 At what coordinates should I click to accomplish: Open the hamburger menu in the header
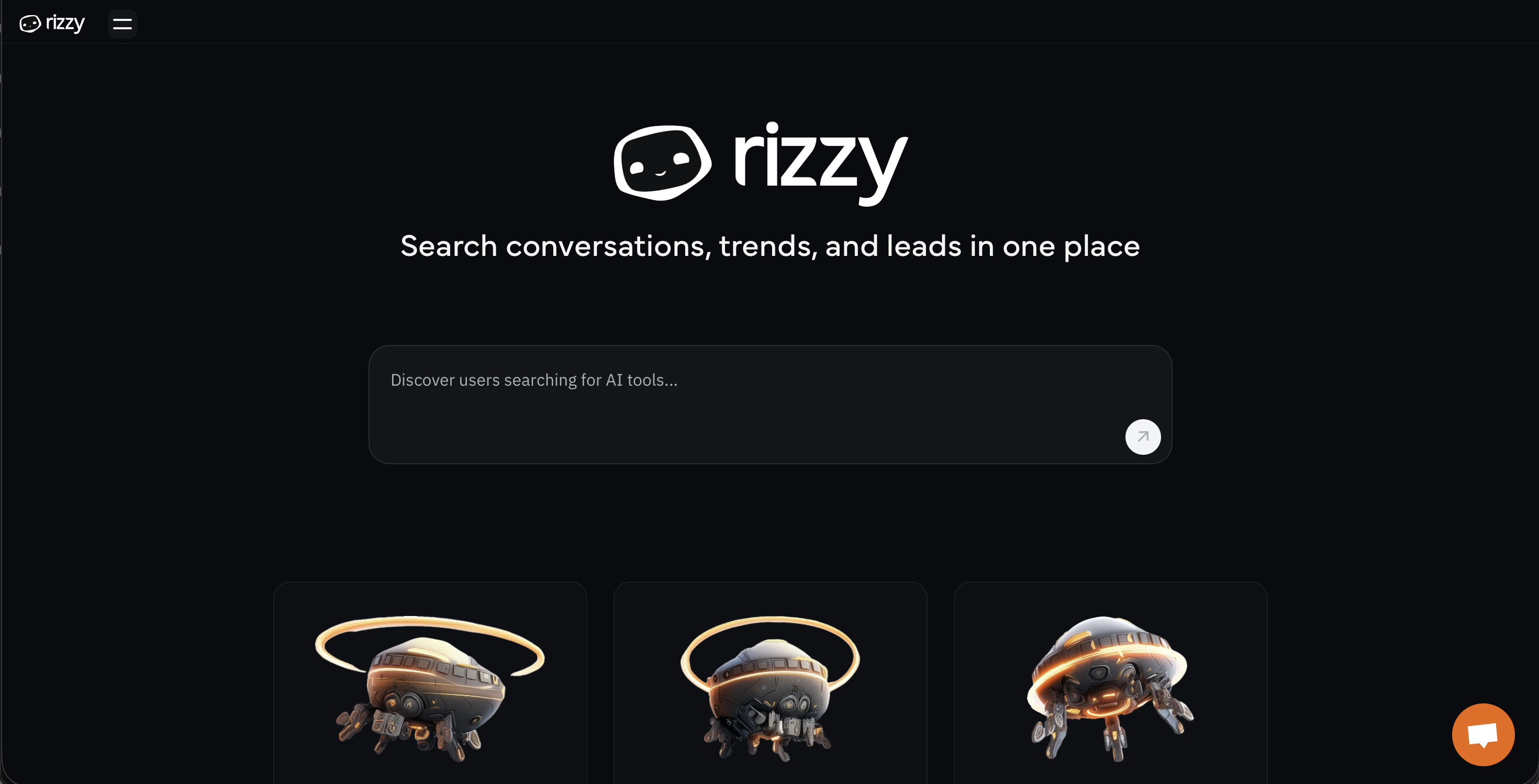(x=122, y=24)
